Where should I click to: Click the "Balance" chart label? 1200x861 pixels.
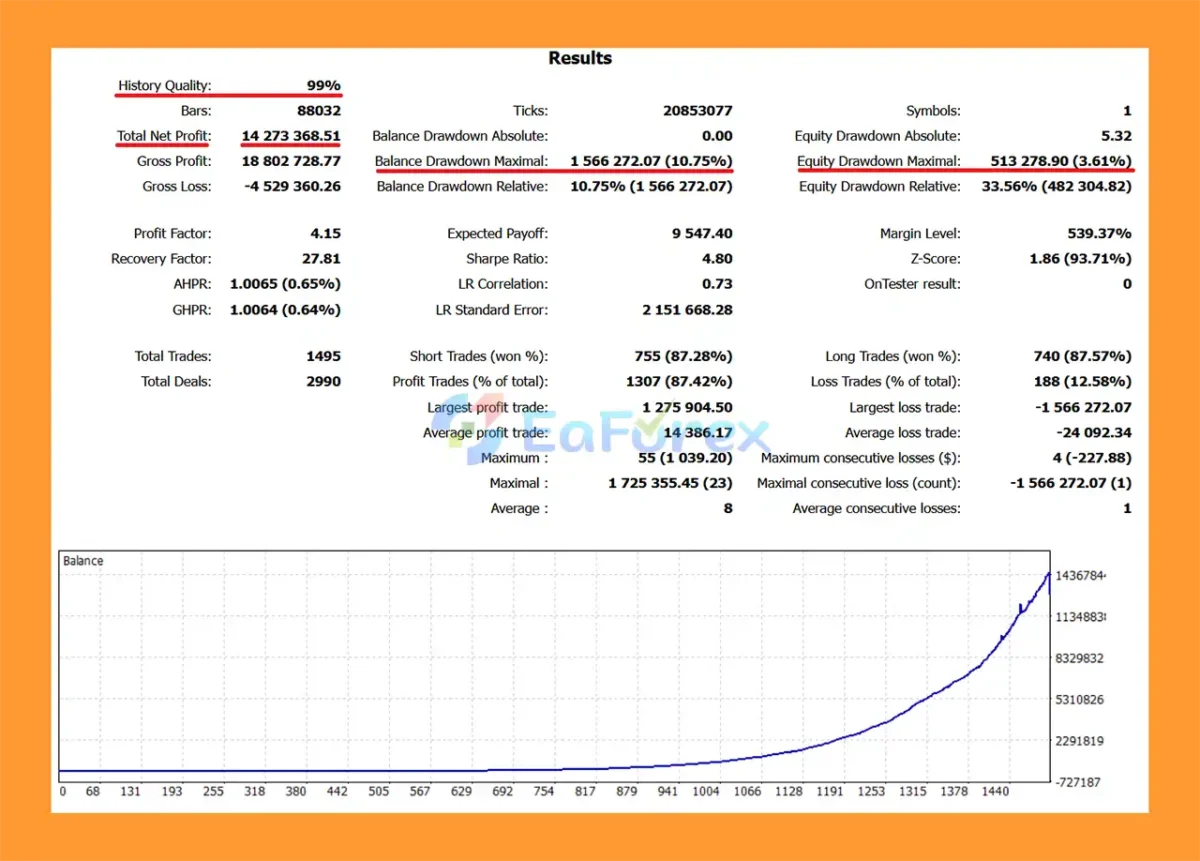(83, 561)
